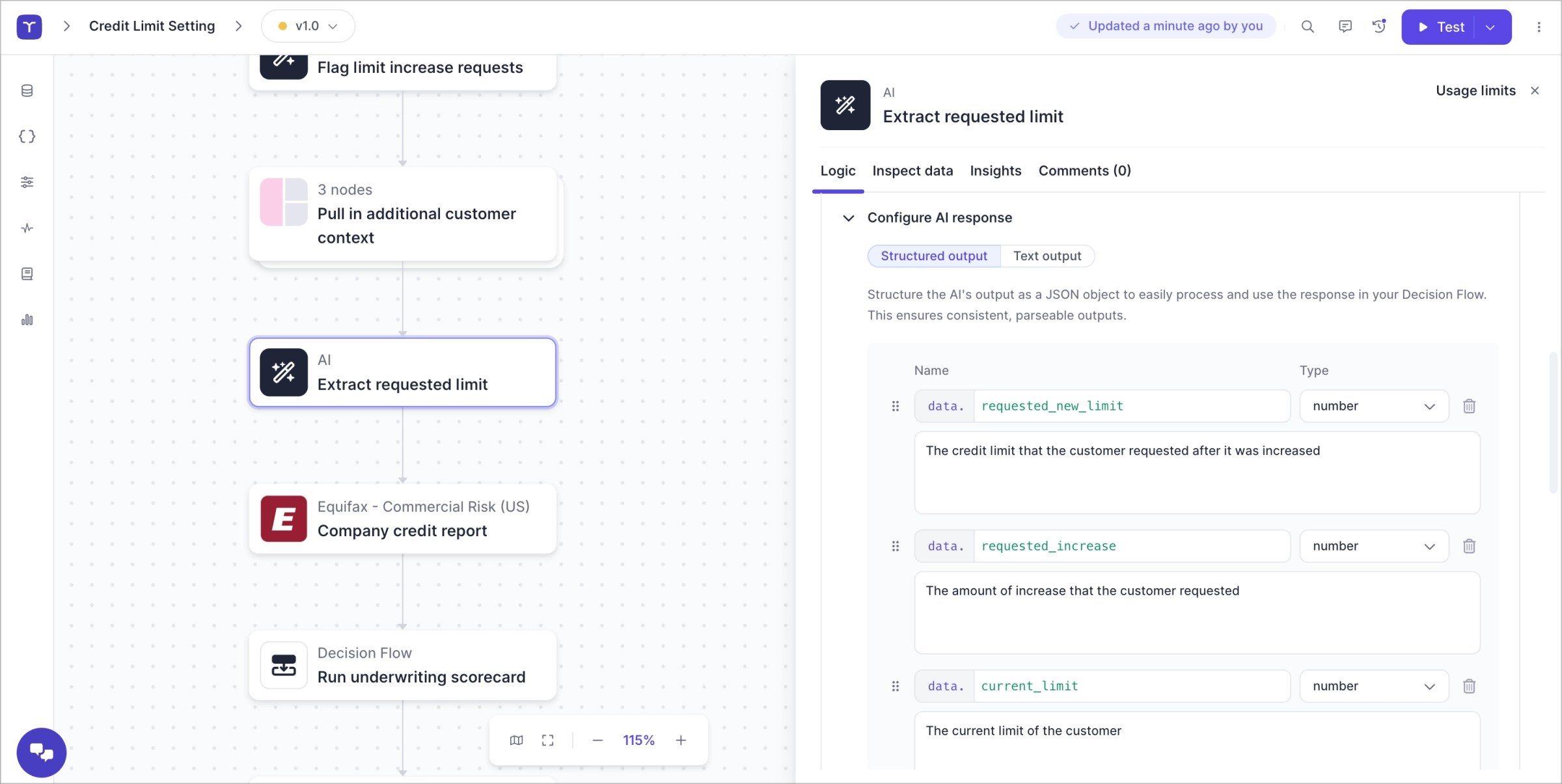Open the sliders settings icon in sidebar
Viewport: 1562px width, 784px height.
[27, 182]
